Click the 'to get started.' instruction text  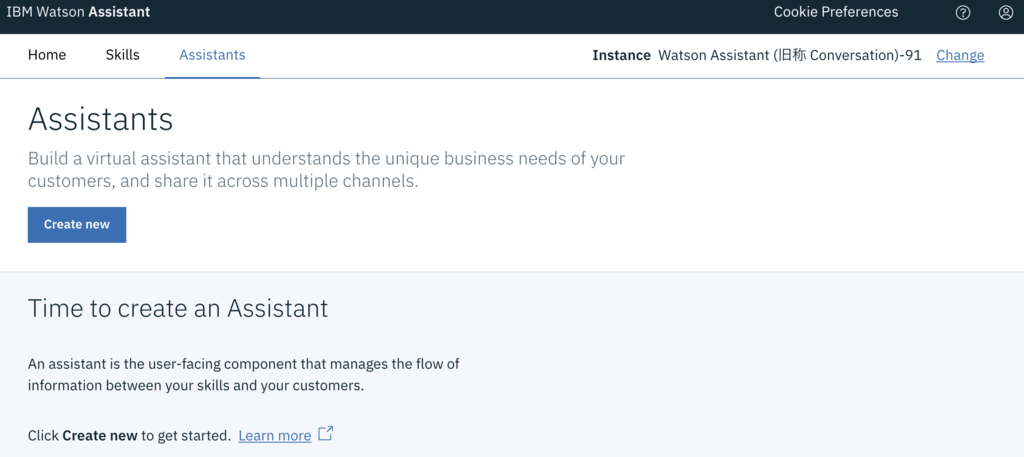pos(186,436)
